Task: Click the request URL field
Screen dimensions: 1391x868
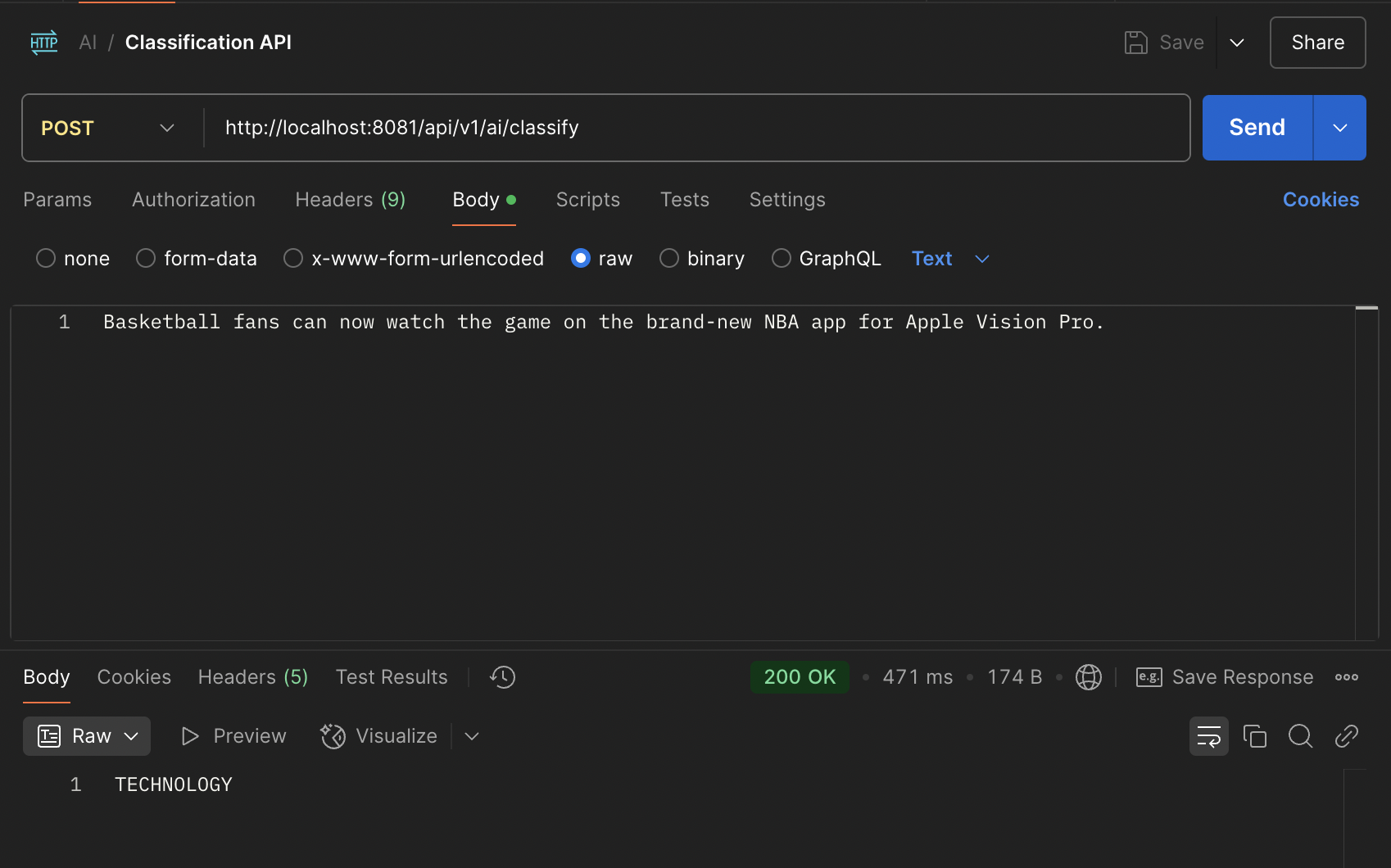Action: tap(696, 128)
